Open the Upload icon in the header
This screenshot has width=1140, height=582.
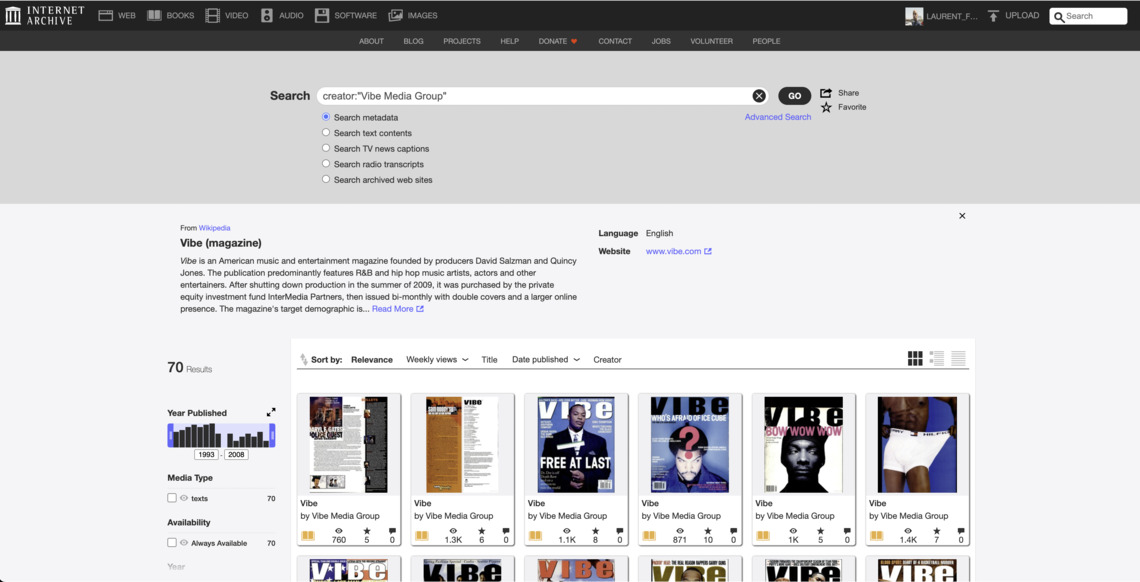(x=993, y=16)
